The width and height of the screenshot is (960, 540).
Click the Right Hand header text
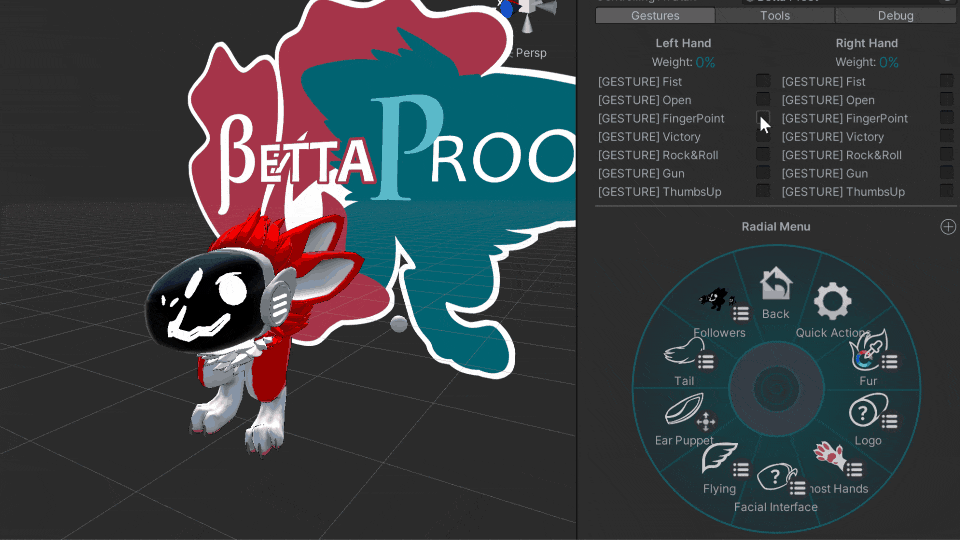(x=867, y=43)
